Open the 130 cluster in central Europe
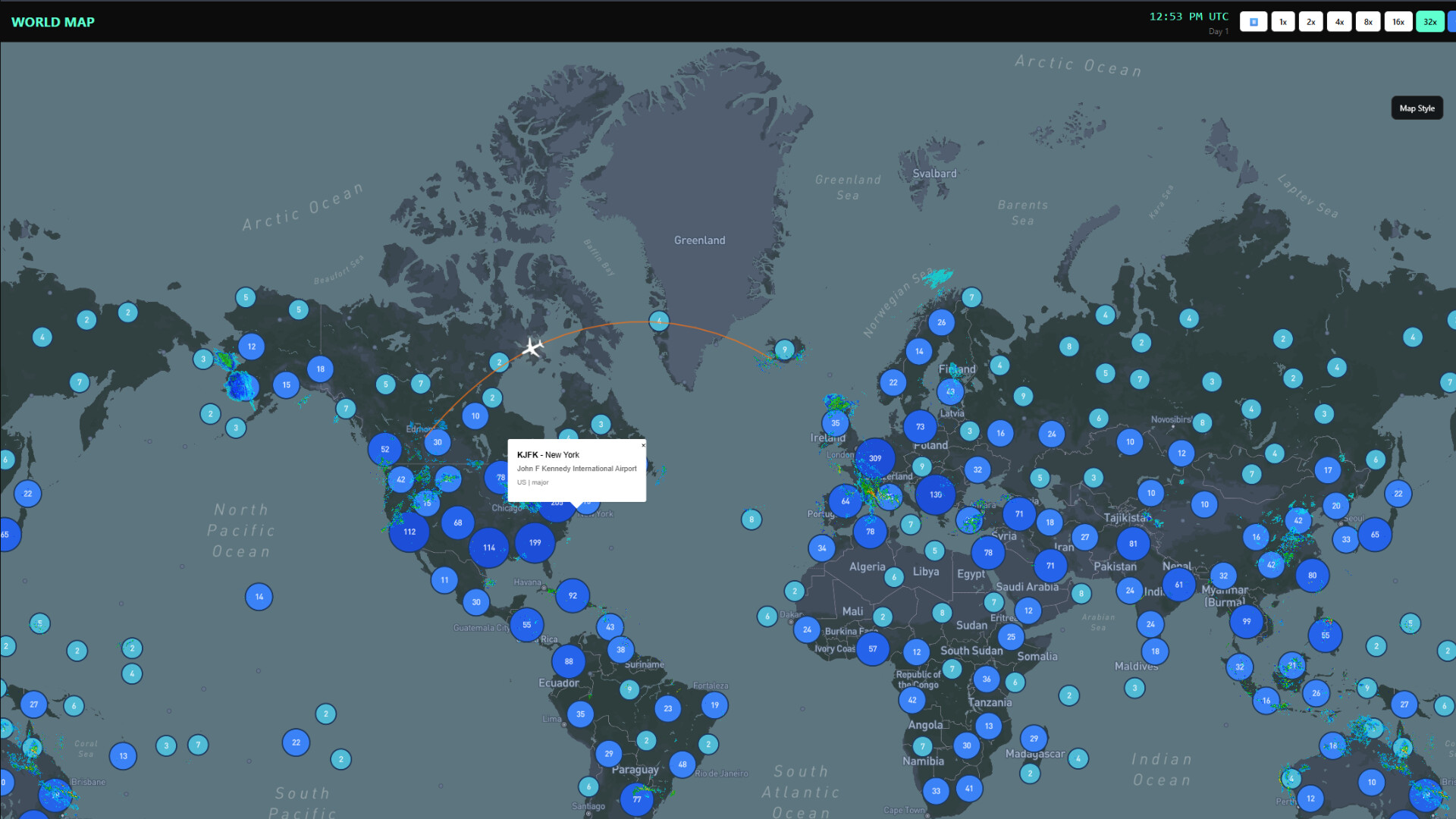 tap(935, 494)
